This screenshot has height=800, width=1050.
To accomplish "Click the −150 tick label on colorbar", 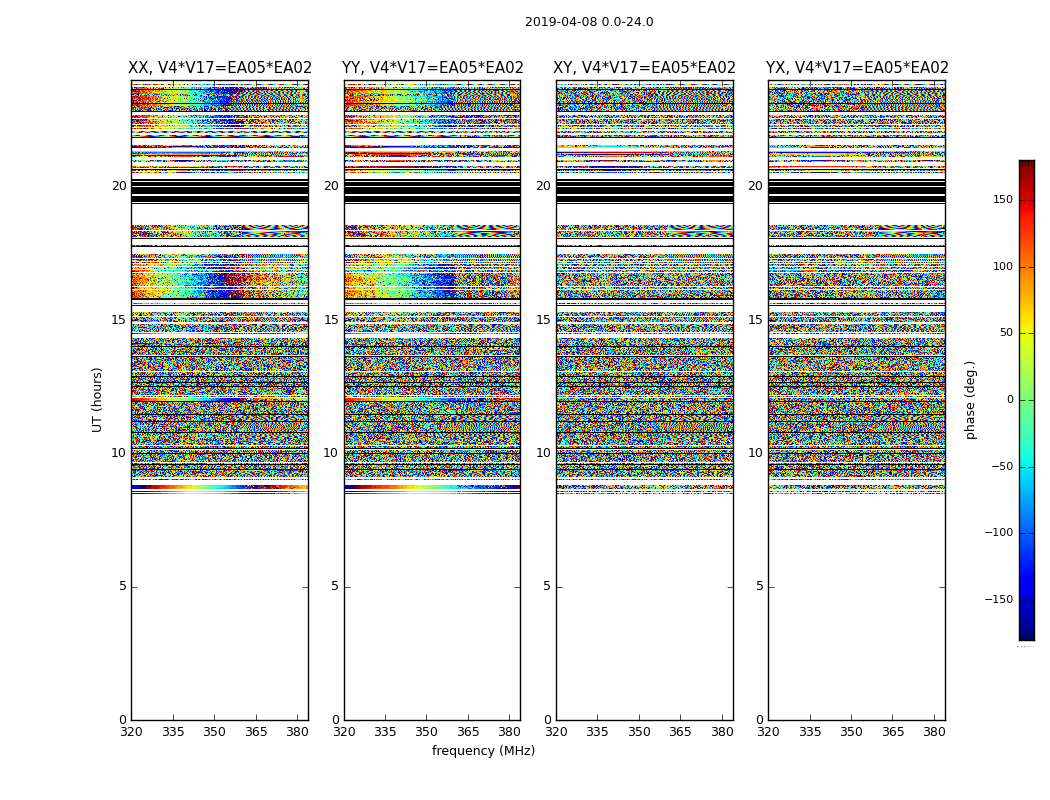I will click(x=999, y=599).
